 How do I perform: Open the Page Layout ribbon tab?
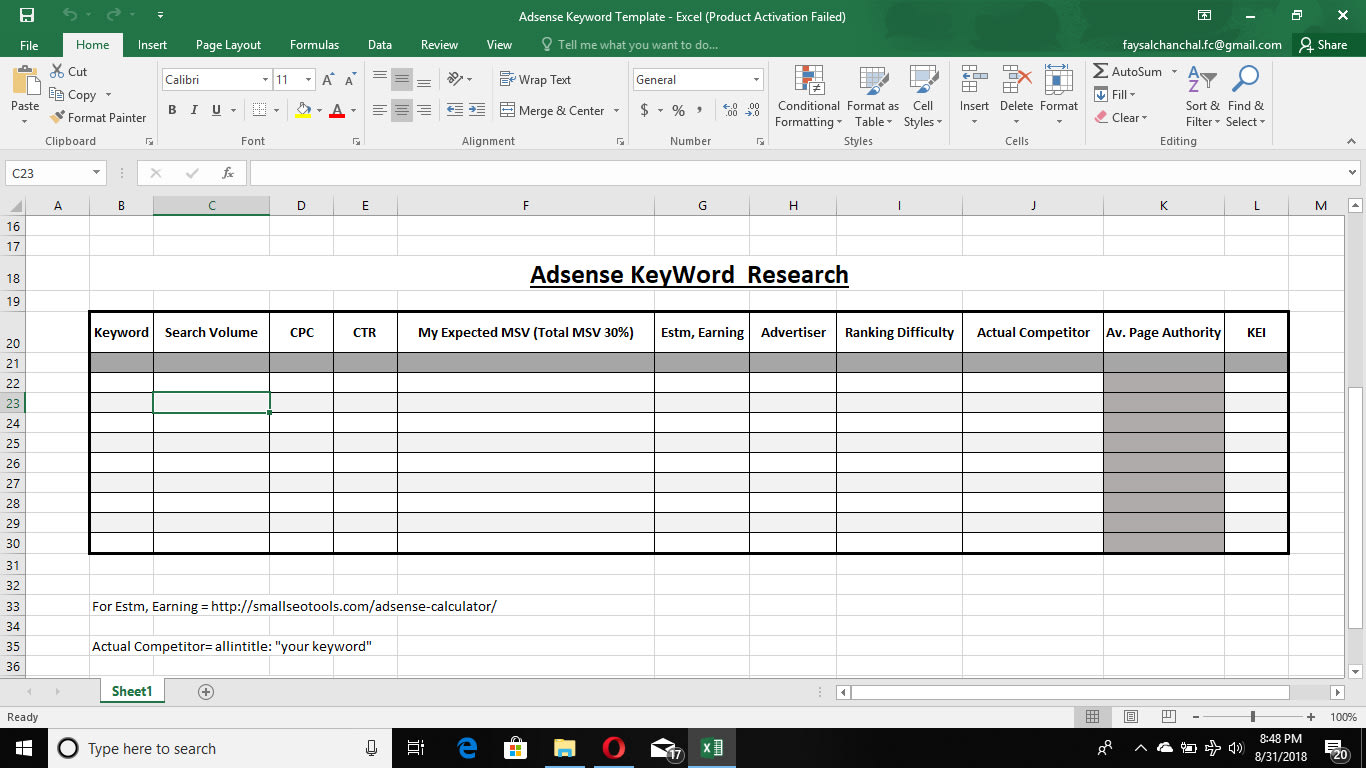tap(228, 44)
